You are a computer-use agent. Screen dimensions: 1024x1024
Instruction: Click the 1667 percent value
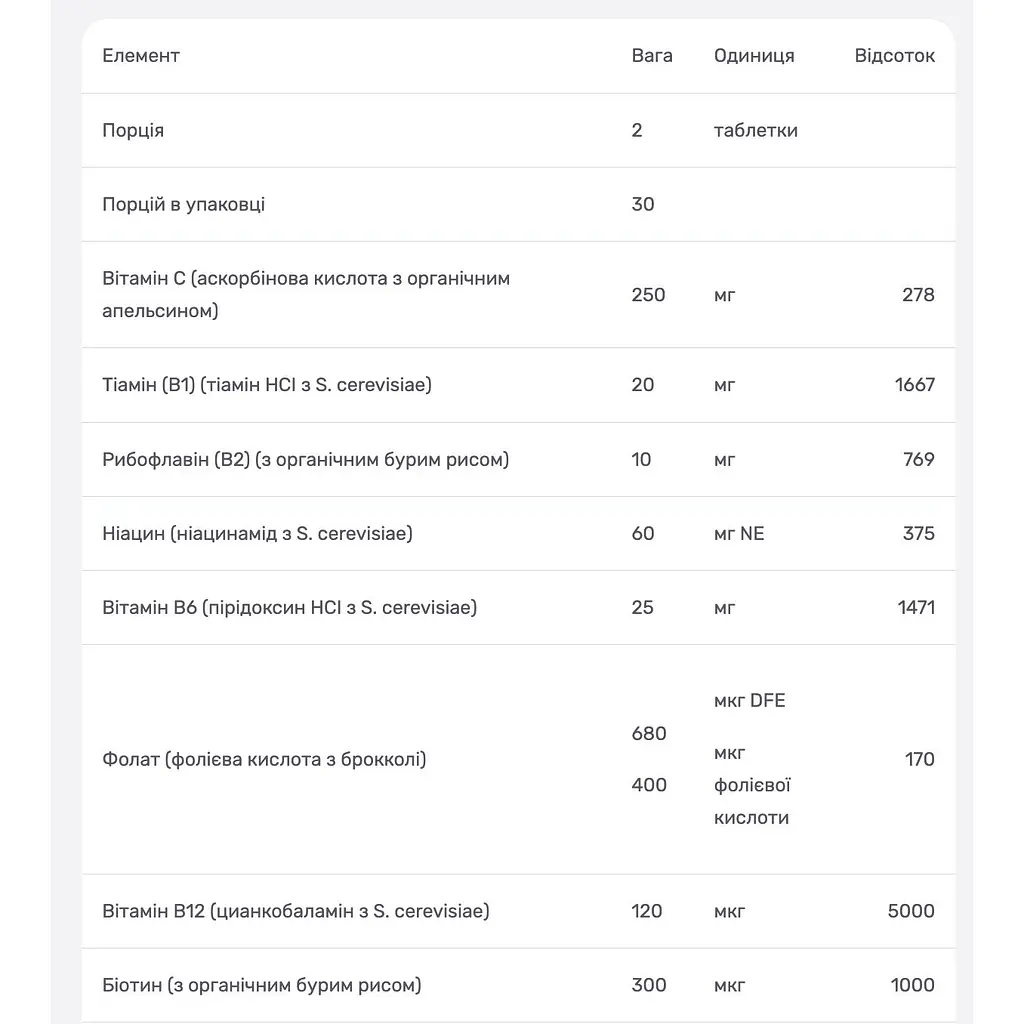[x=914, y=385]
